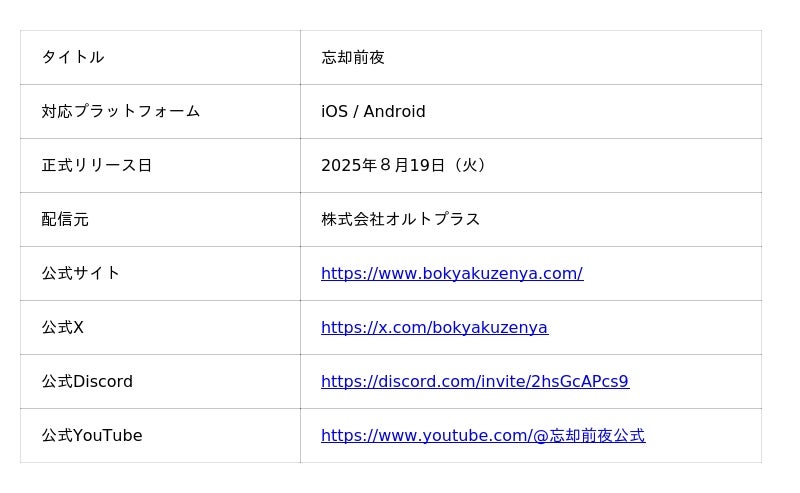800x493 pixels.
Task: Select the 対応プラットフォーム label cell
Action: [x=120, y=112]
